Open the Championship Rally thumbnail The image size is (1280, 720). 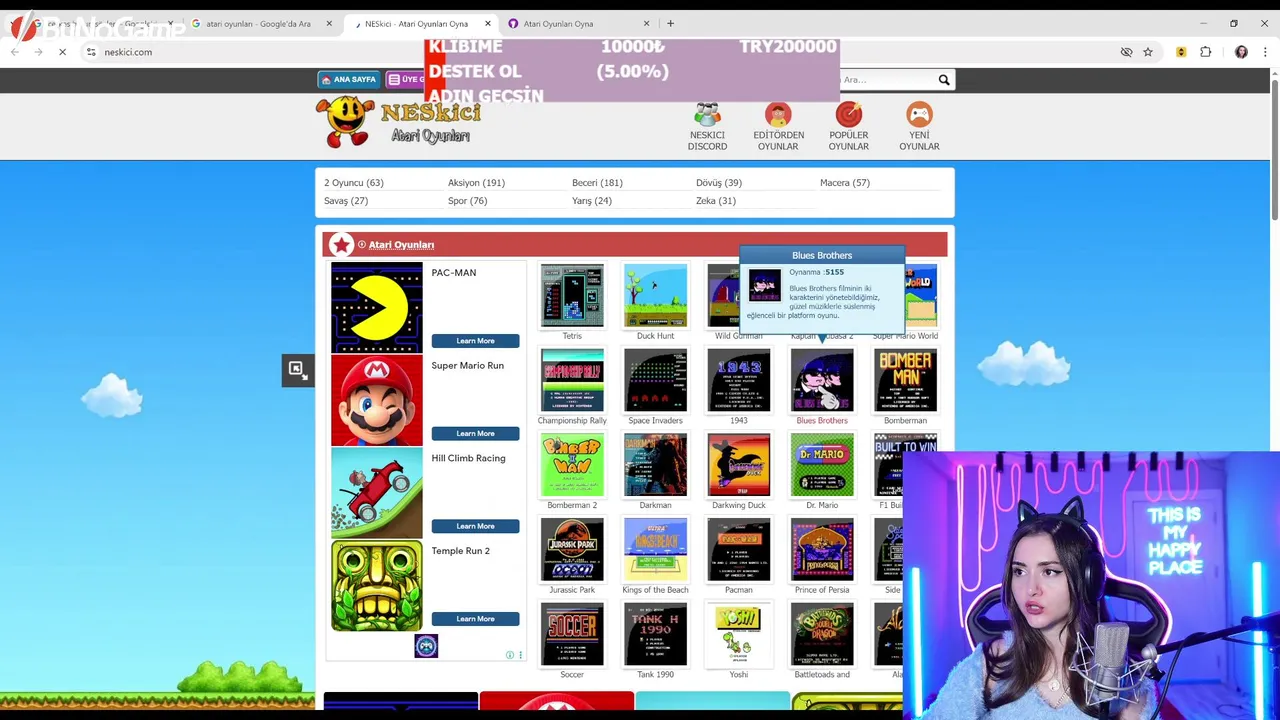[572, 381]
